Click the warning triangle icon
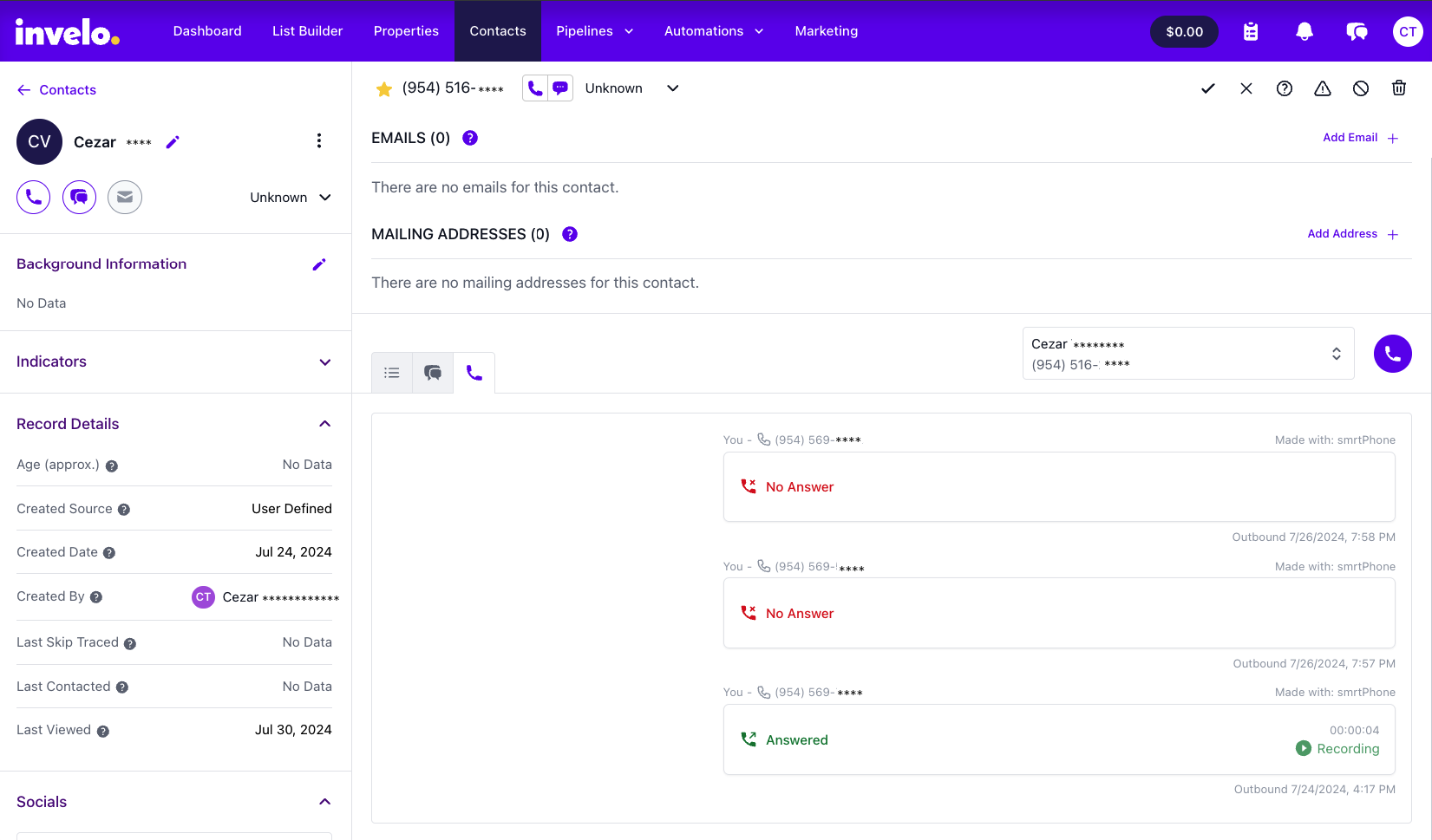Viewport: 1432px width, 840px height. click(x=1322, y=88)
